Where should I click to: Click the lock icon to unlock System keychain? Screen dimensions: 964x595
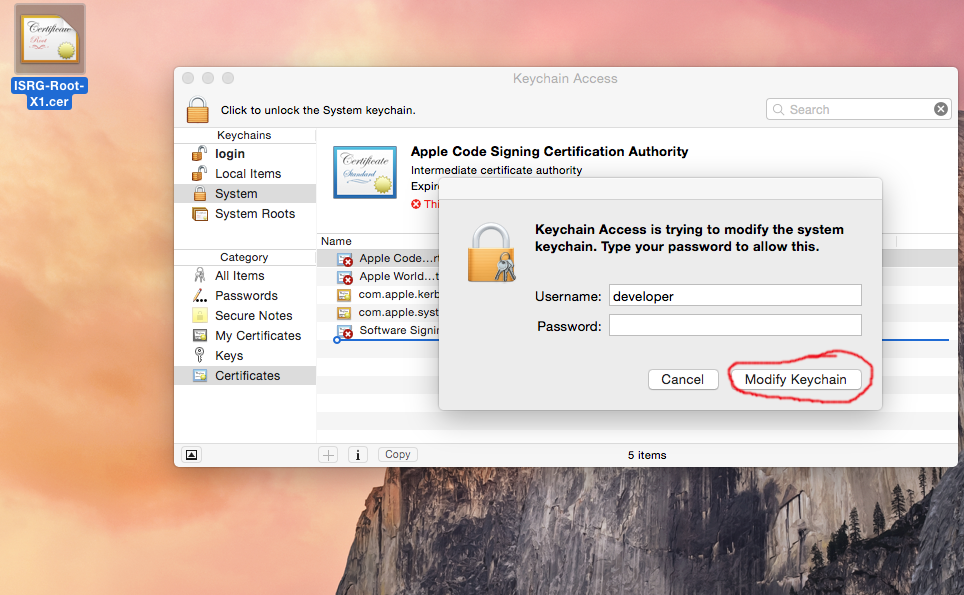(x=197, y=110)
